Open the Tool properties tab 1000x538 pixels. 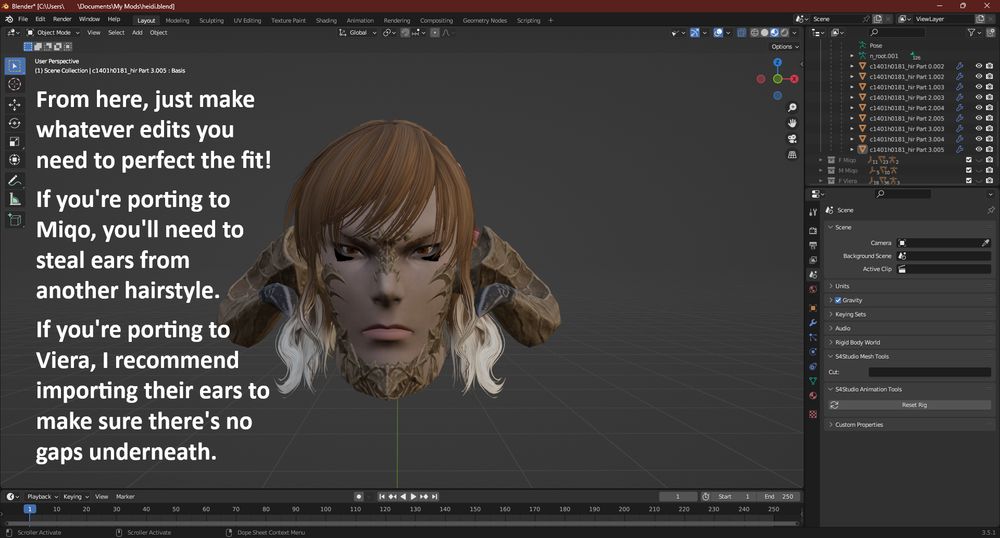813,212
